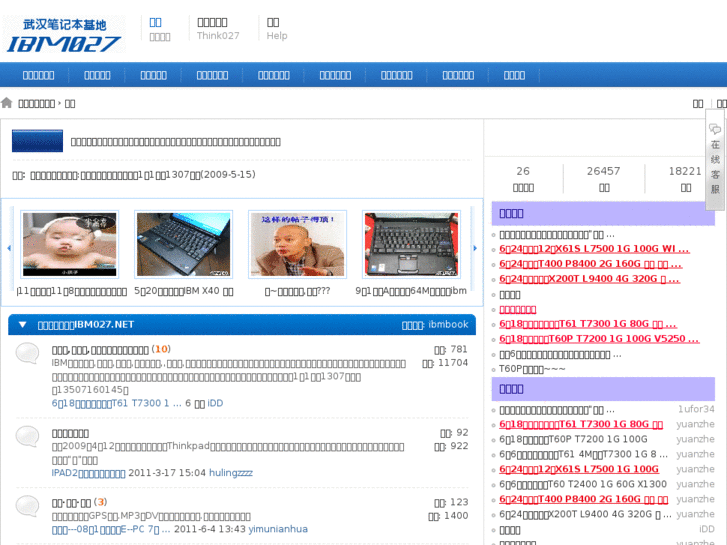Open lower list red X61S L7500 1G 100G link

[579, 469]
